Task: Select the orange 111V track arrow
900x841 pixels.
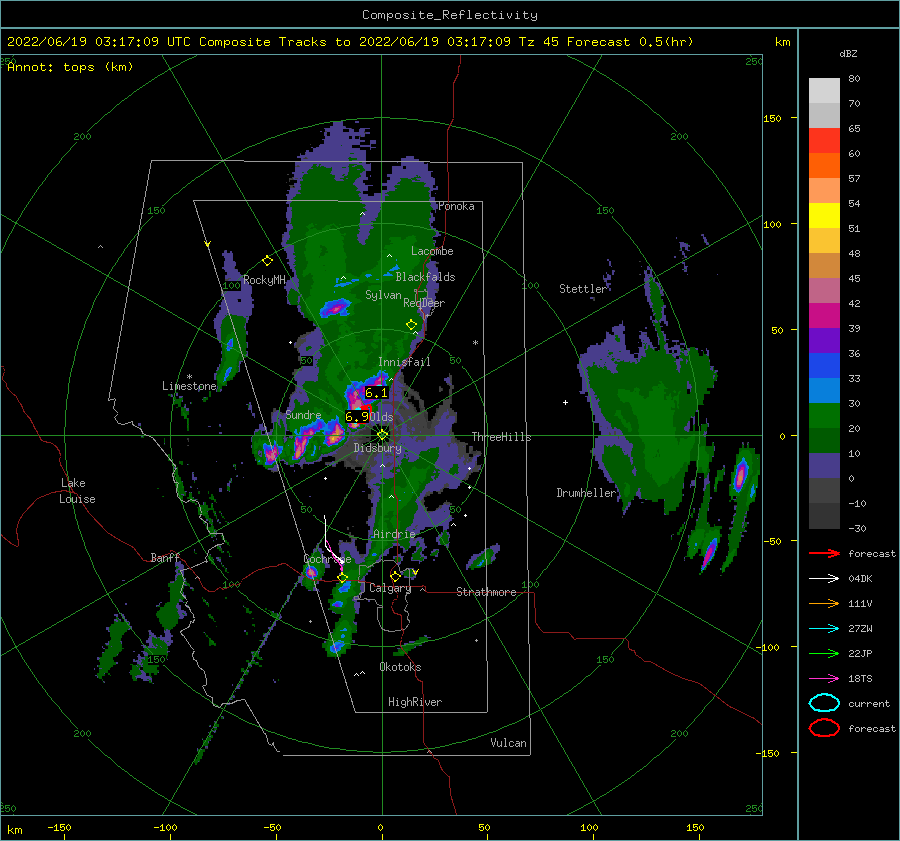Action: [824, 603]
